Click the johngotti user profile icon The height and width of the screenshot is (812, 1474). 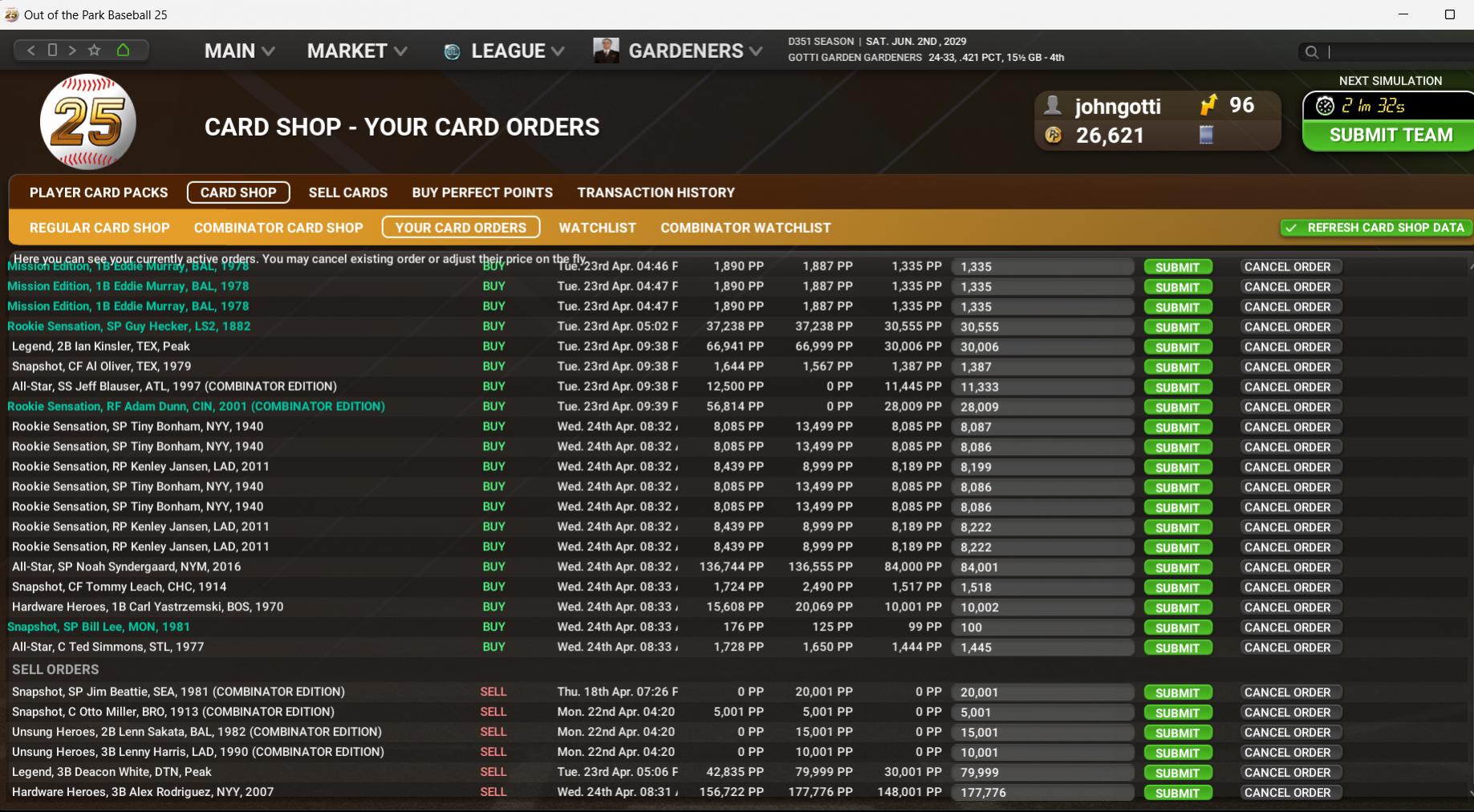tap(1053, 105)
